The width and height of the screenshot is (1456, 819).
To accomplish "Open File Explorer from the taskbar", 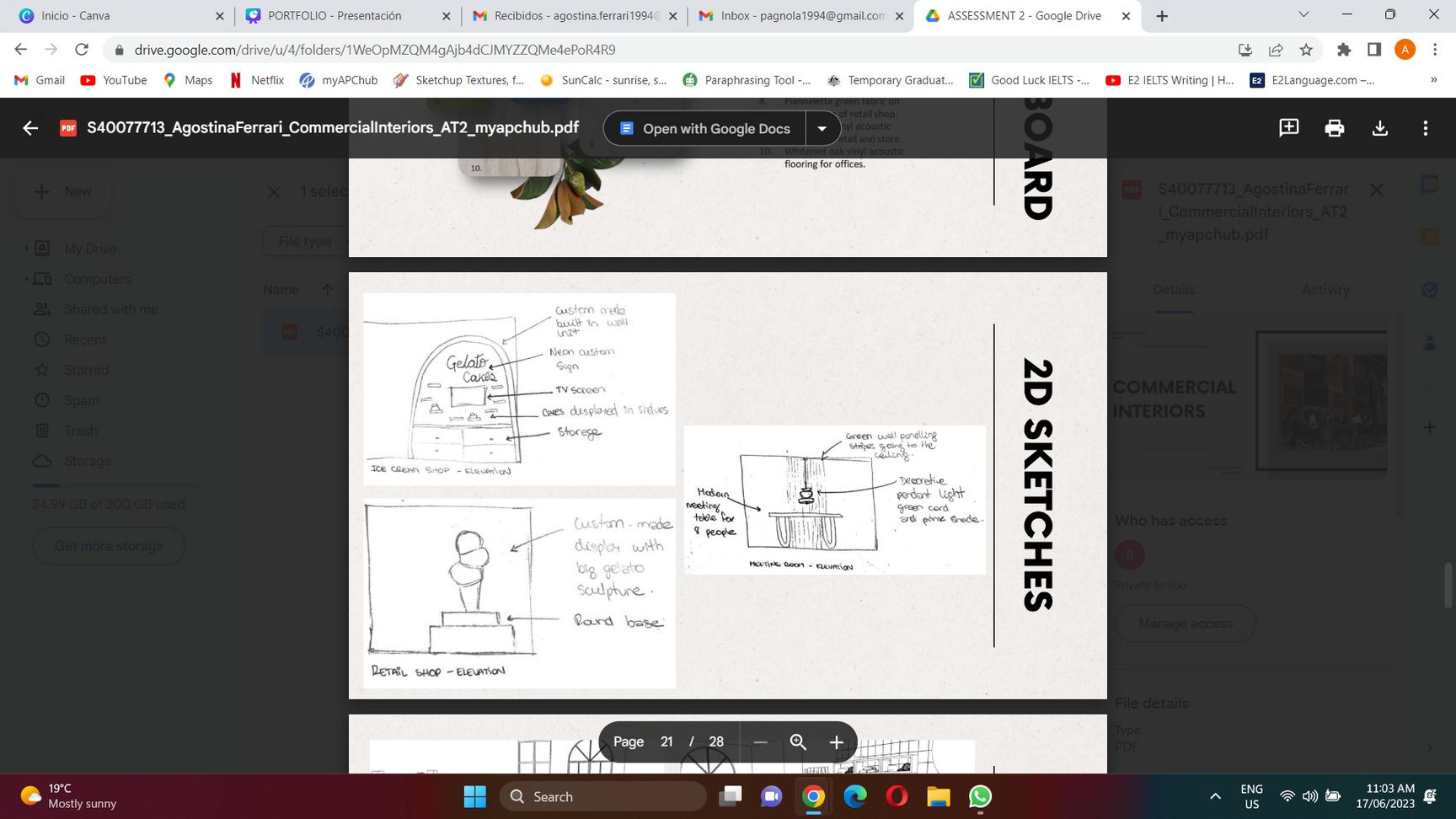I will pyautogui.click(x=939, y=796).
